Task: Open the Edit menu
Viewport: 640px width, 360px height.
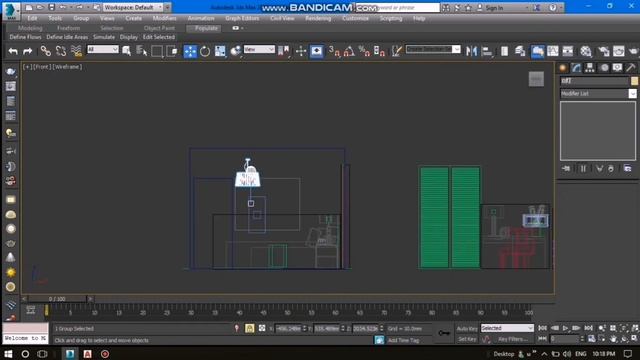Action: tap(32, 18)
